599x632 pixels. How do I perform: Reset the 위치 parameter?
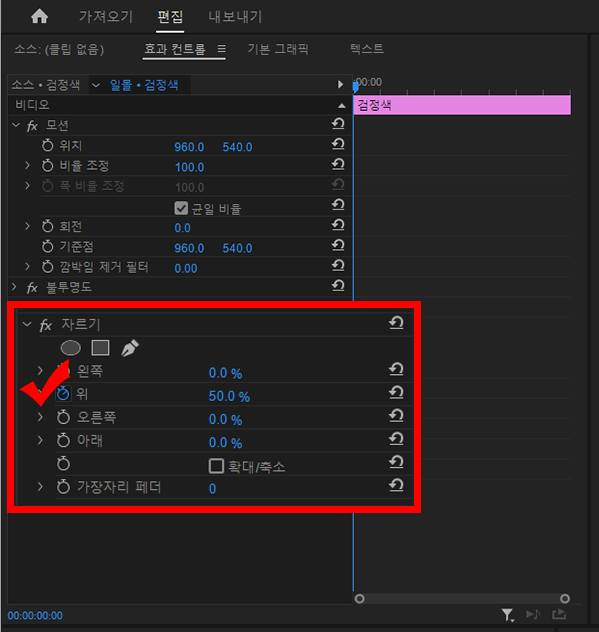(x=338, y=144)
